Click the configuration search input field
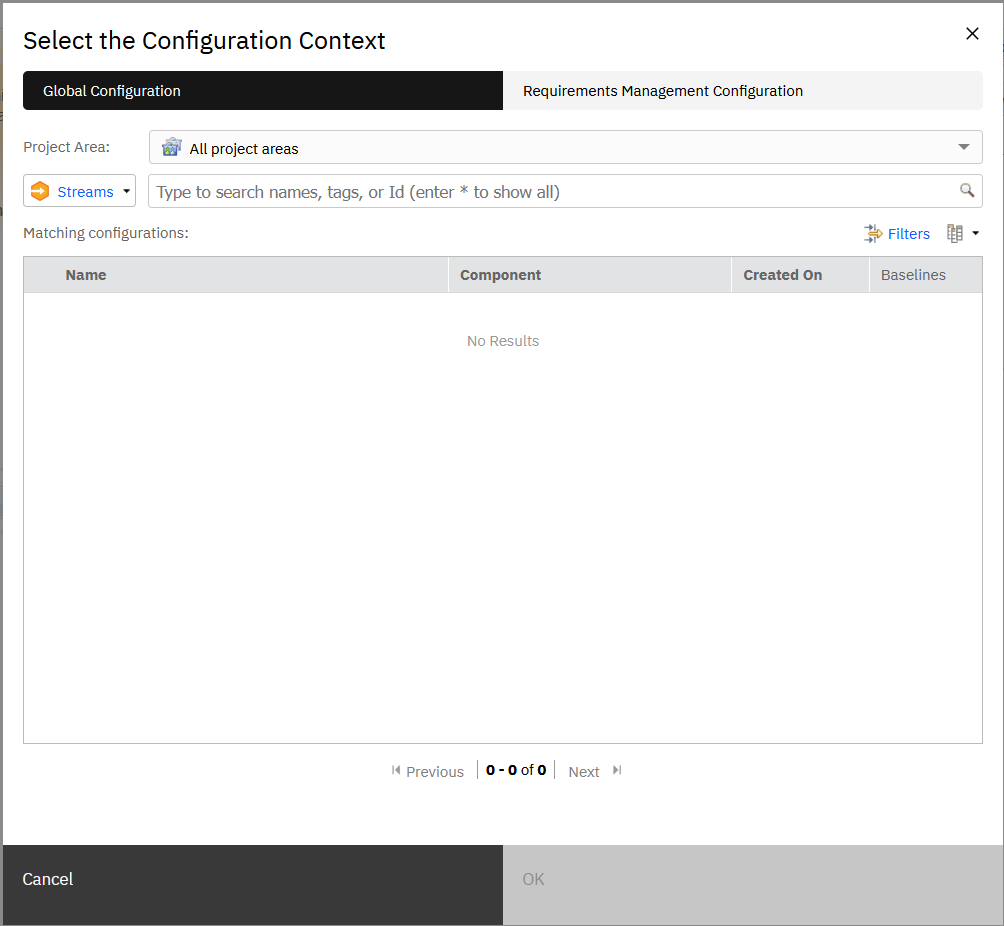This screenshot has height=926, width=1004. coord(555,191)
